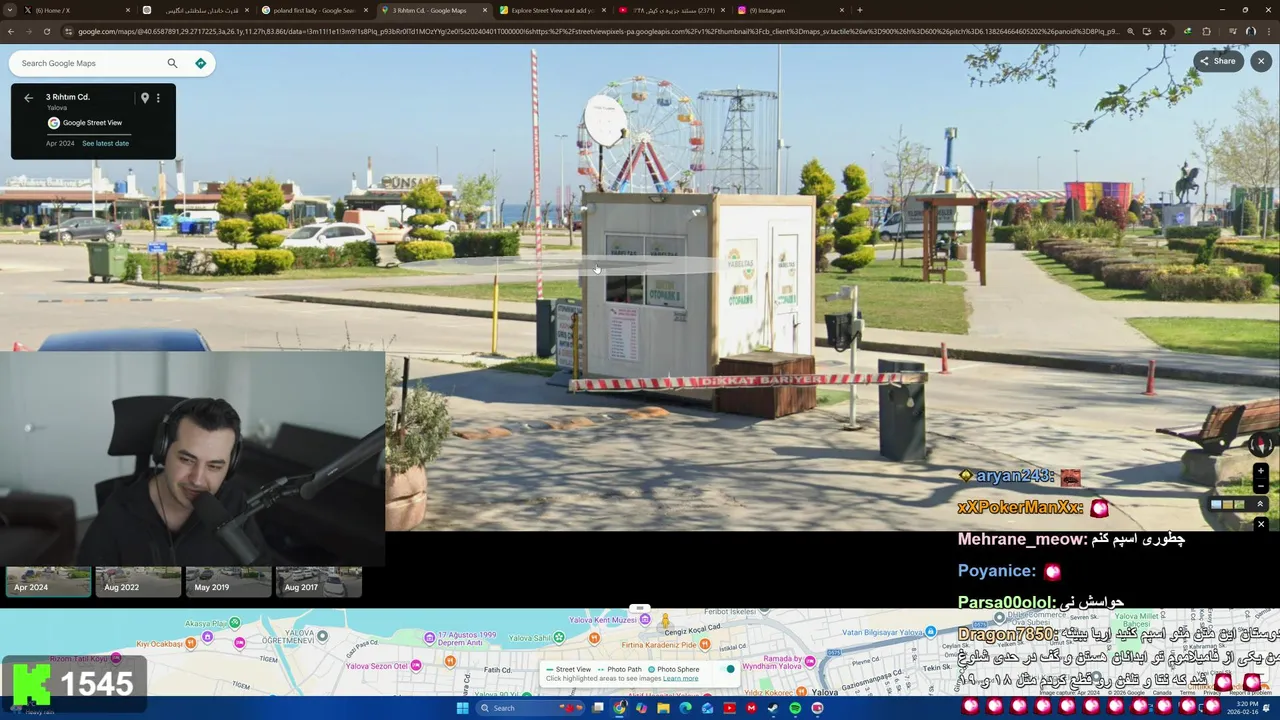Select the May 2019 imagery thumbnail
Viewport: 1280px width, 720px height.
[228, 582]
